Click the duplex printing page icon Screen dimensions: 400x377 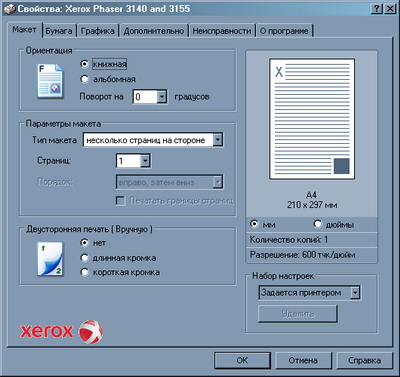pyautogui.click(x=50, y=259)
